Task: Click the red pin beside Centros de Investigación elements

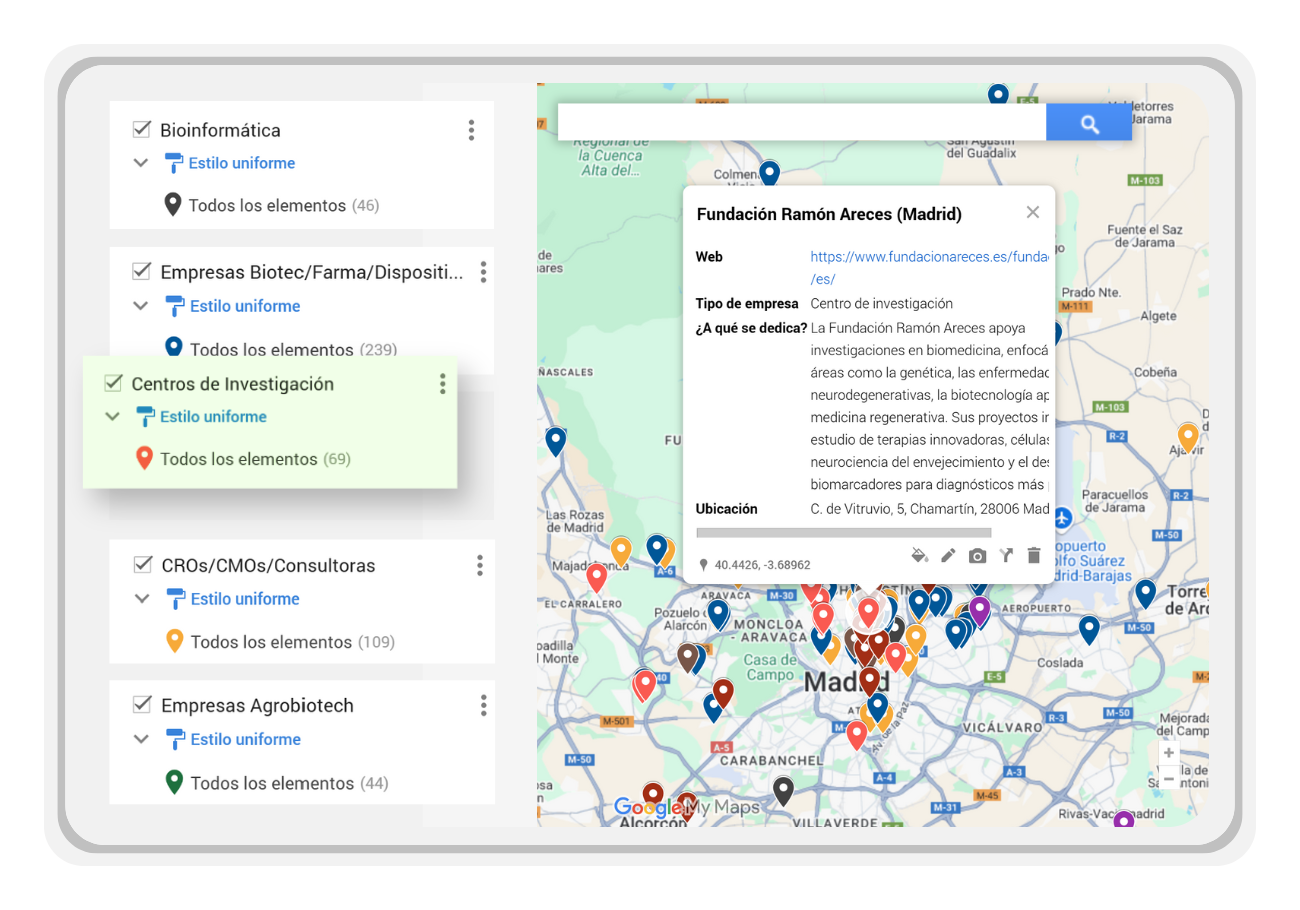Action: point(144,459)
